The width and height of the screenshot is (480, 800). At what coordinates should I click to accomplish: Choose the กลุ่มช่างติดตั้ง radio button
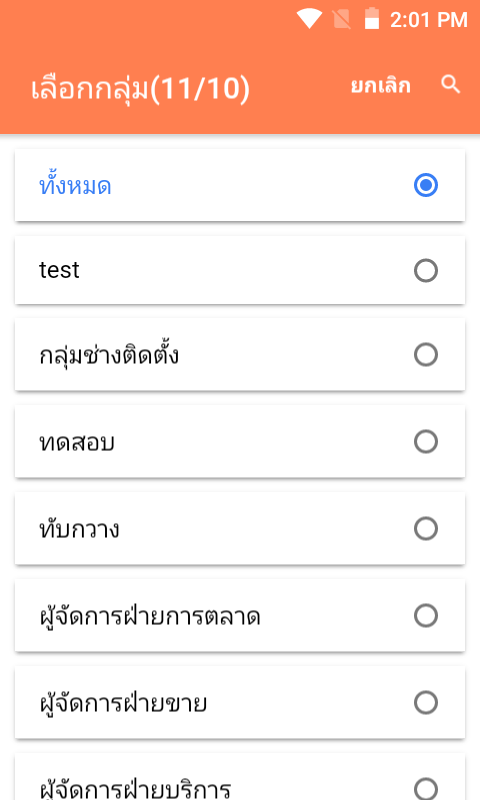(425, 355)
